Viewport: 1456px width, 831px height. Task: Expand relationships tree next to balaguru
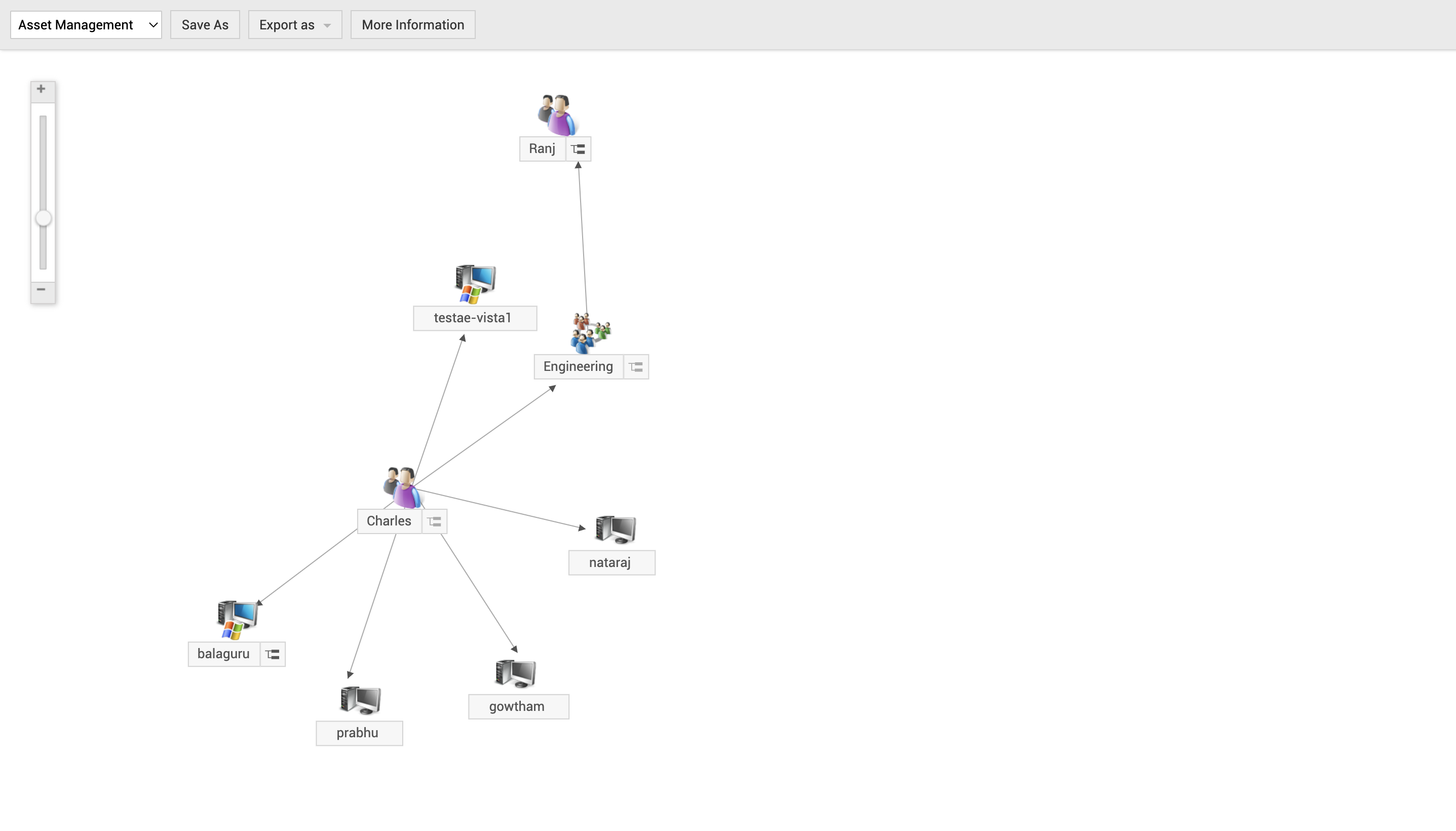click(x=272, y=654)
